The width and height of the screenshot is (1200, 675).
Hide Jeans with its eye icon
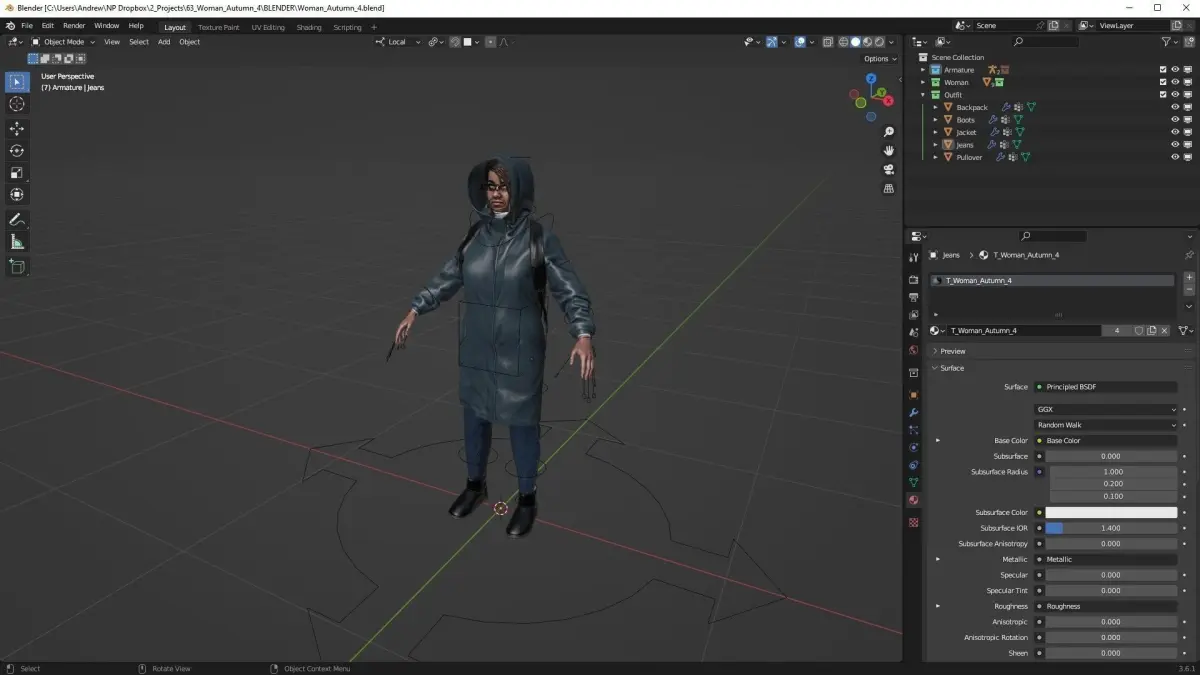click(1175, 145)
